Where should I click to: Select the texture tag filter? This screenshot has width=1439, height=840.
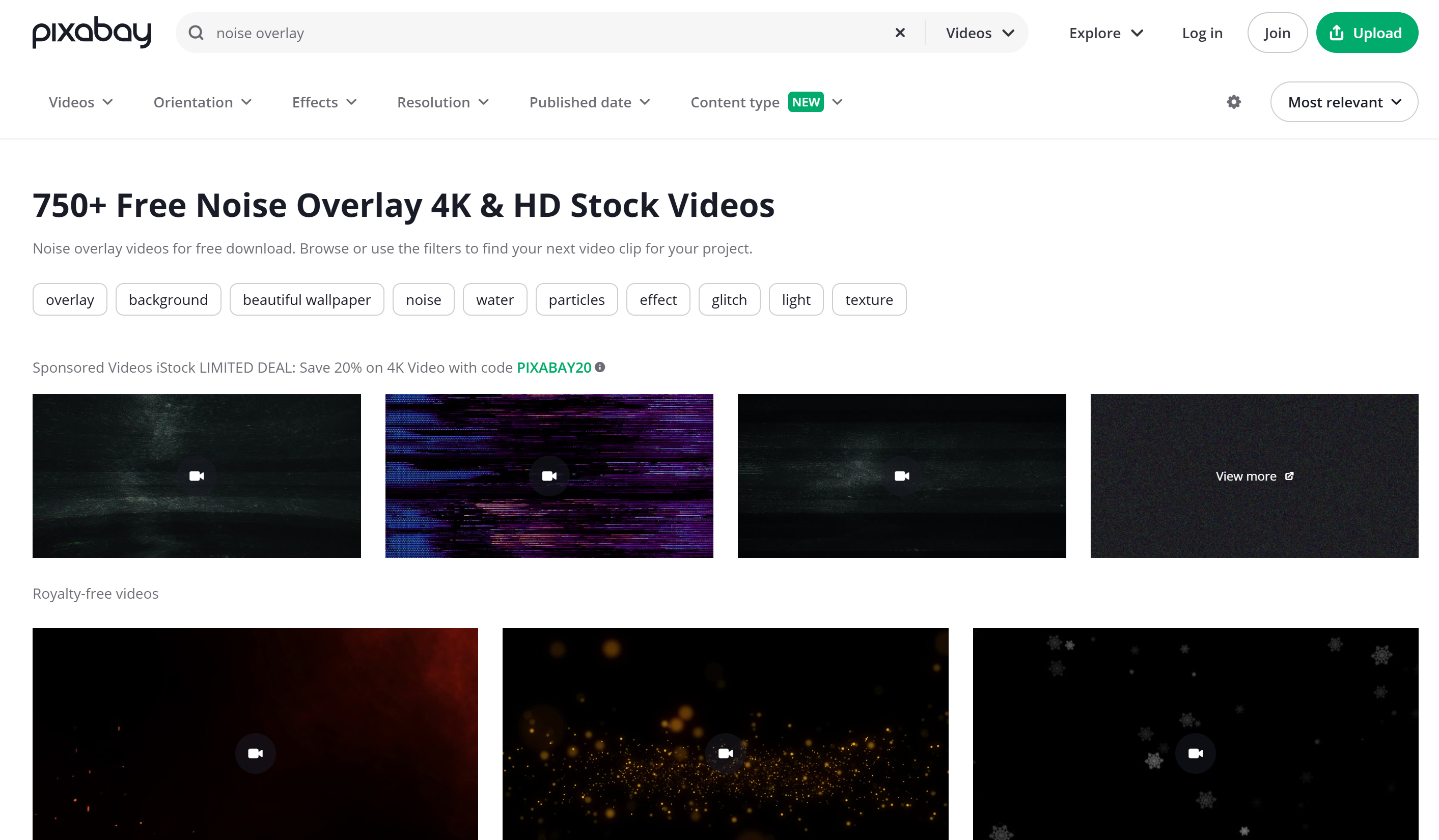click(x=869, y=299)
